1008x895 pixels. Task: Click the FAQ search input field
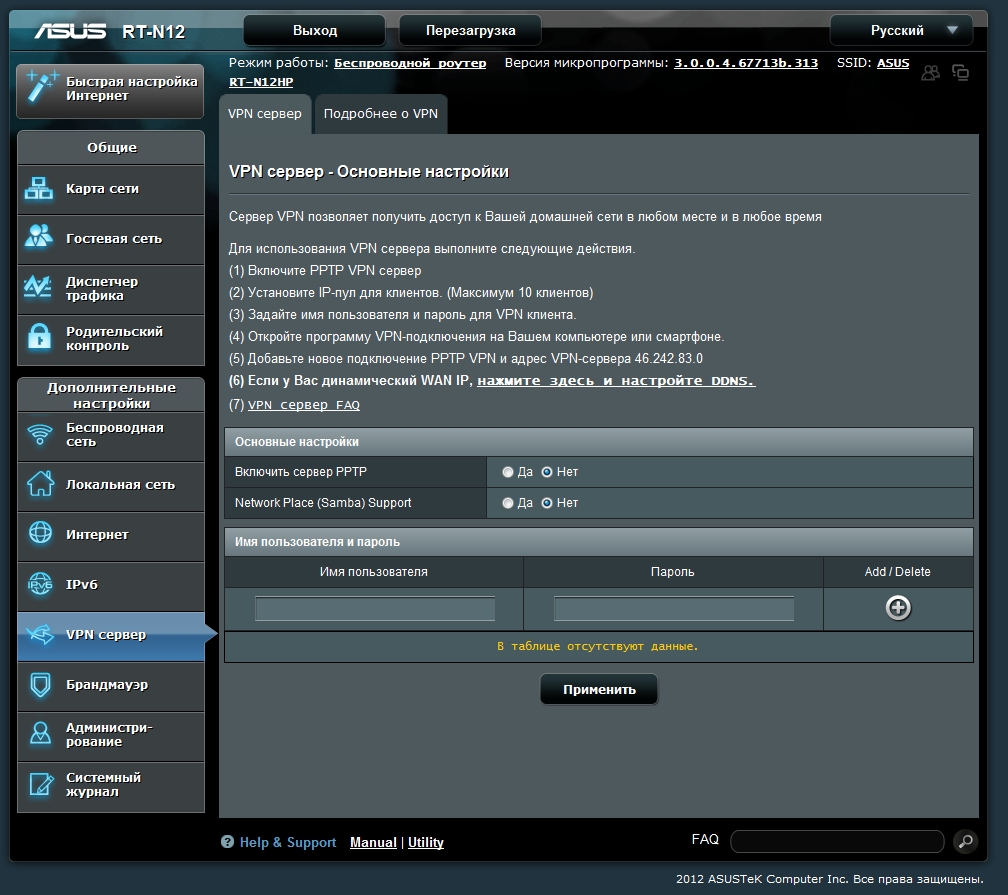point(837,841)
